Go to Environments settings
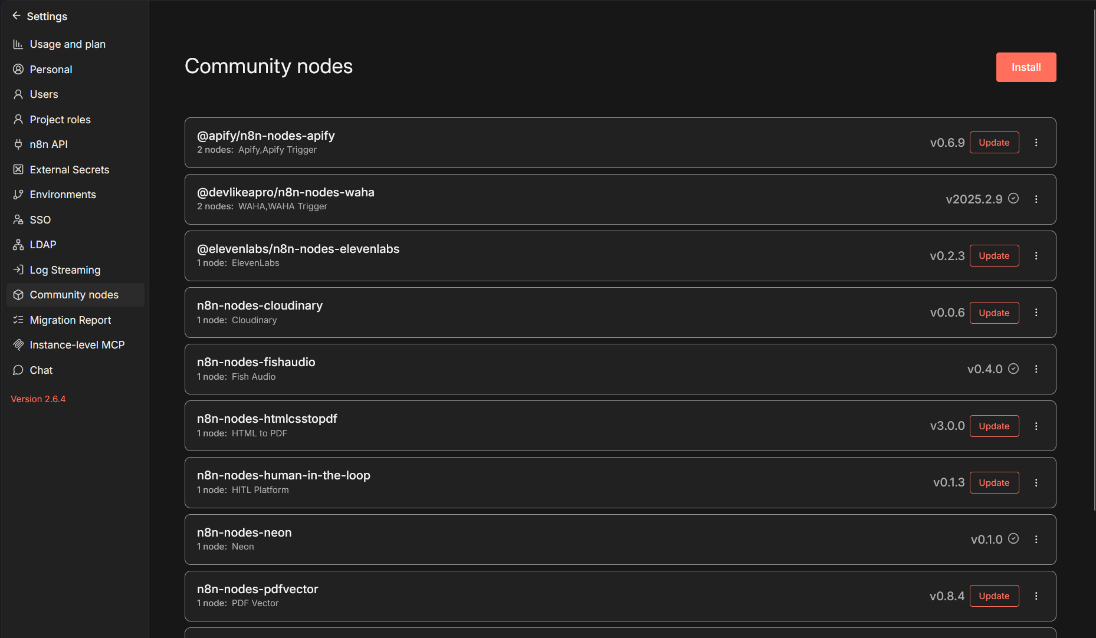Viewport: 1096px width, 638px height. point(75,194)
